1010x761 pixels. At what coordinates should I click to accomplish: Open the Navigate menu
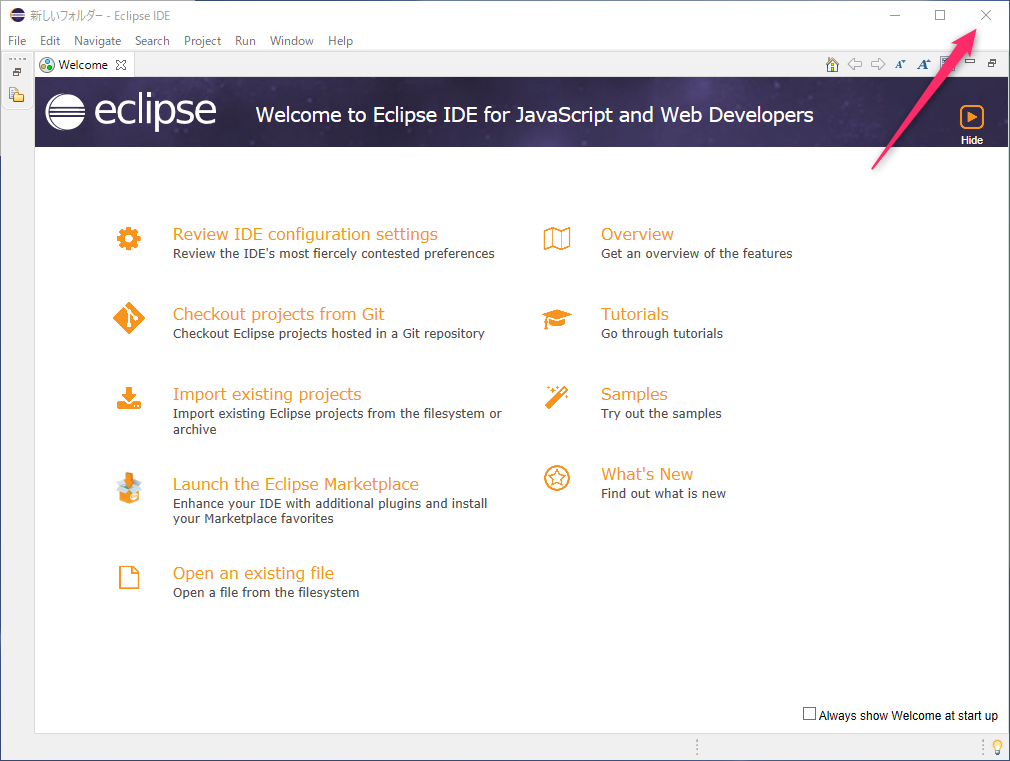(x=97, y=41)
